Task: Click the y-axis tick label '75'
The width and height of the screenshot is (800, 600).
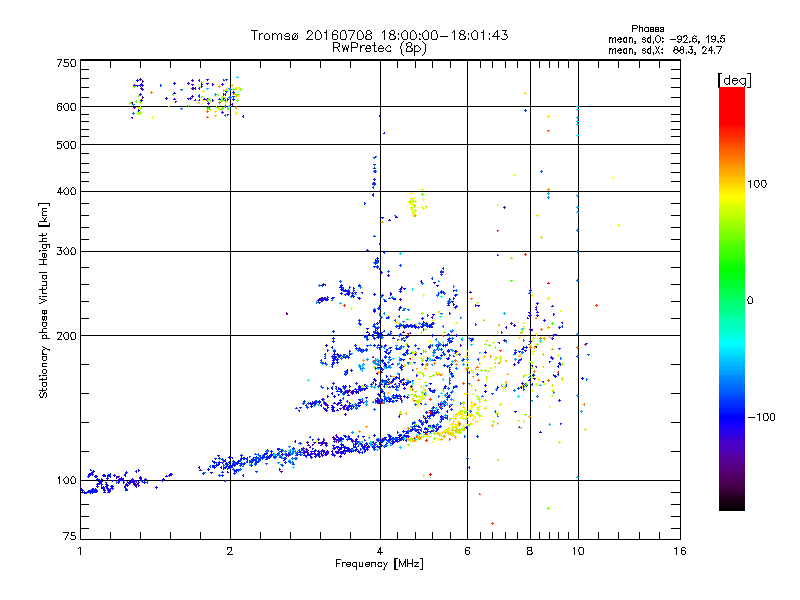Action: point(70,536)
